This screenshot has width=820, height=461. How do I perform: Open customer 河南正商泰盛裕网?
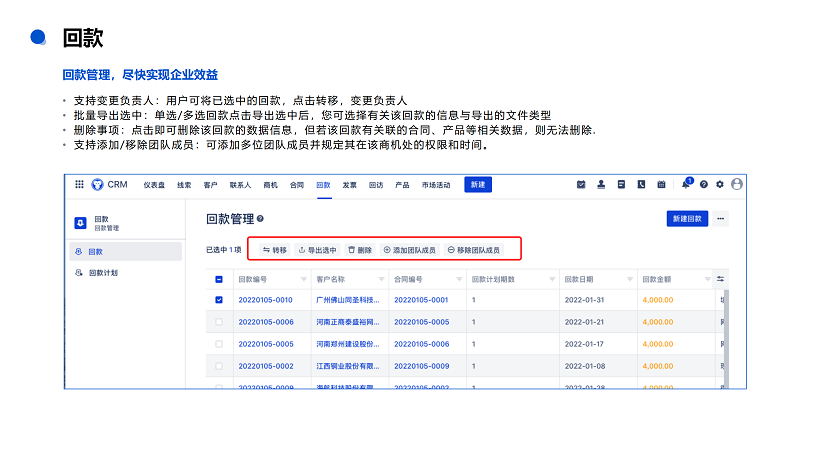(x=348, y=322)
